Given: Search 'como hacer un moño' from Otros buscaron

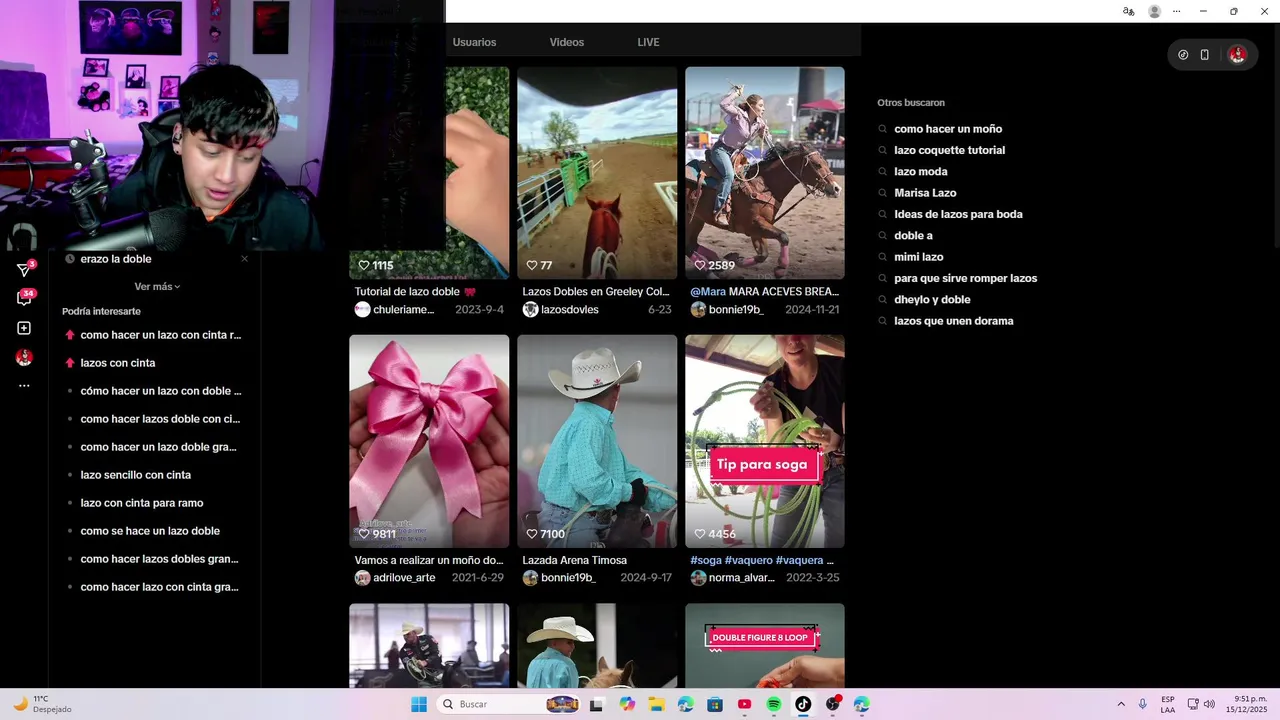Looking at the screenshot, I should point(948,129).
